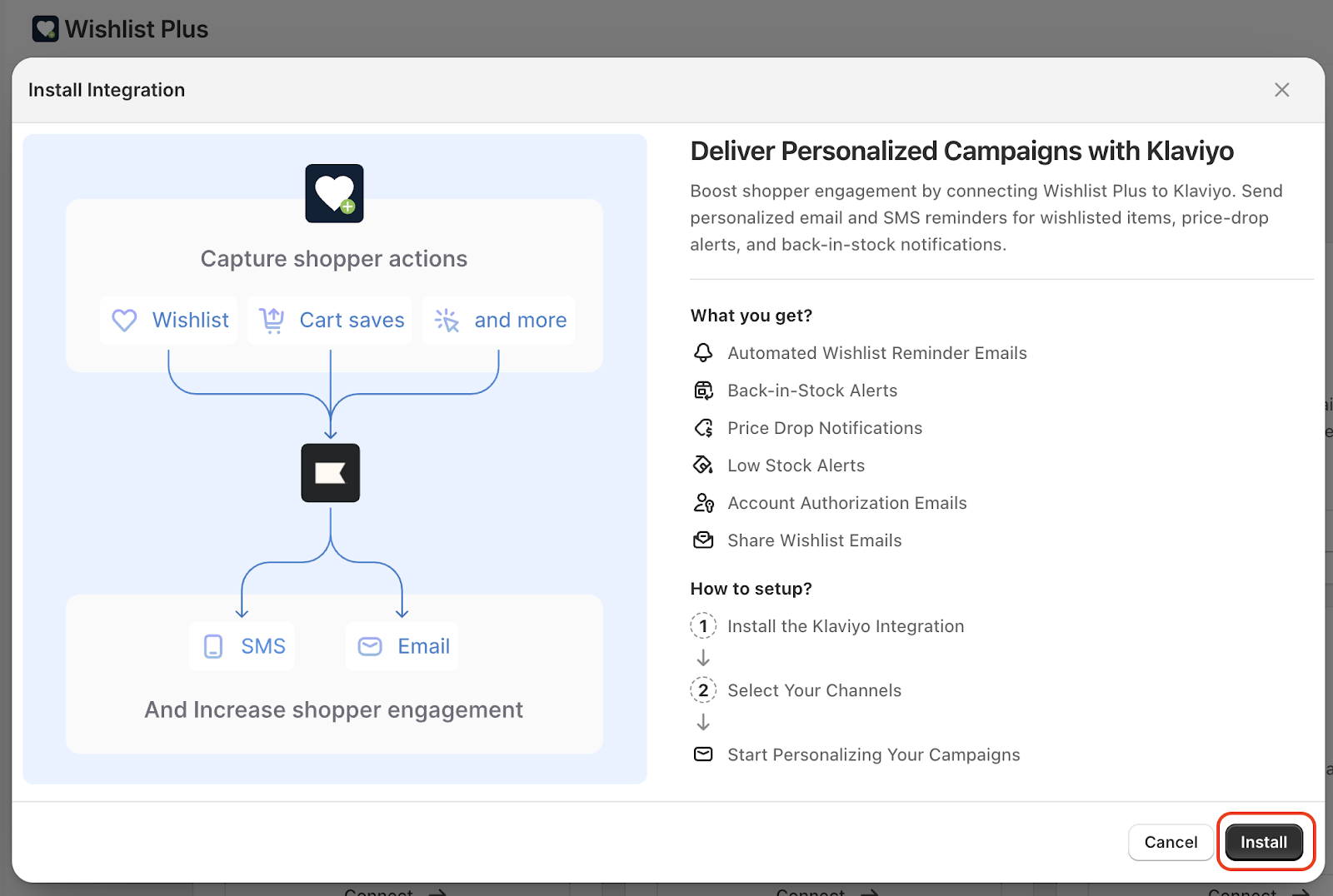Click the bell icon beside Automated Wishlist Reminder Emails

703,353
